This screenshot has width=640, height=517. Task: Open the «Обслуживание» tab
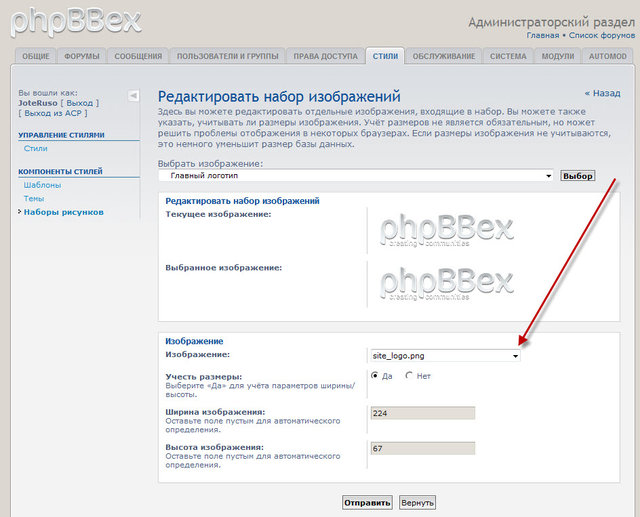pyautogui.click(x=443, y=56)
